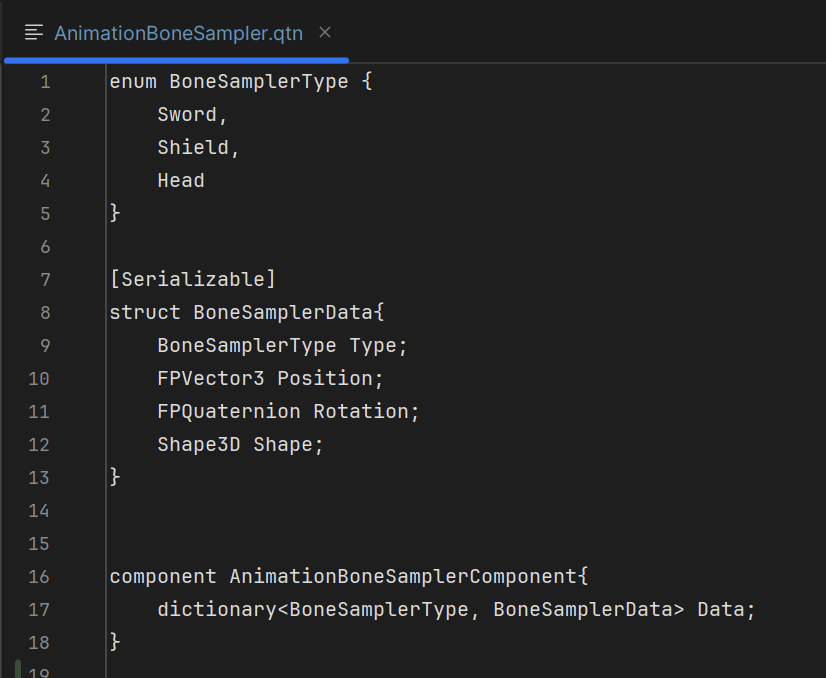This screenshot has width=826, height=678.
Task: Place cursor on the BoneSamplerData struct name
Action: tap(284, 312)
